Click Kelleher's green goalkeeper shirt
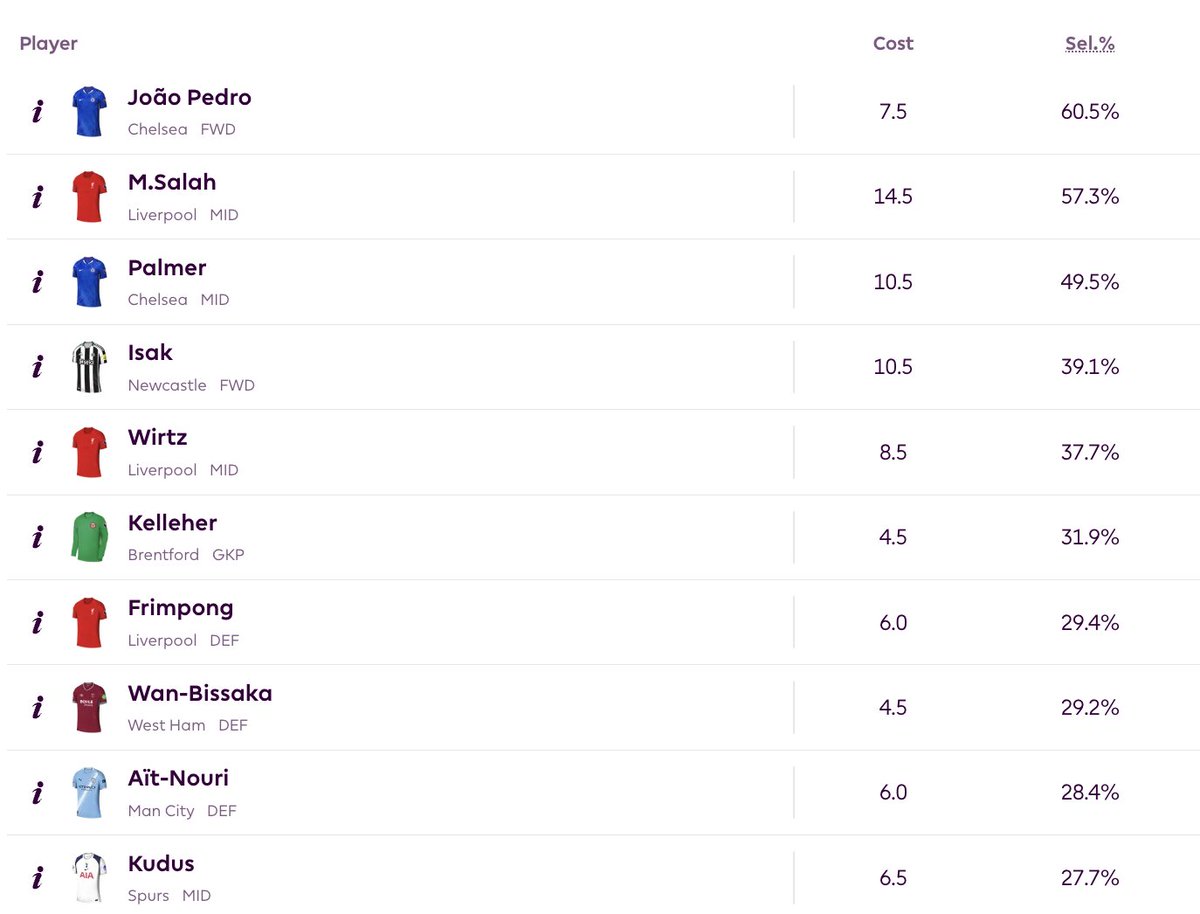The width and height of the screenshot is (1200, 914). click(89, 537)
